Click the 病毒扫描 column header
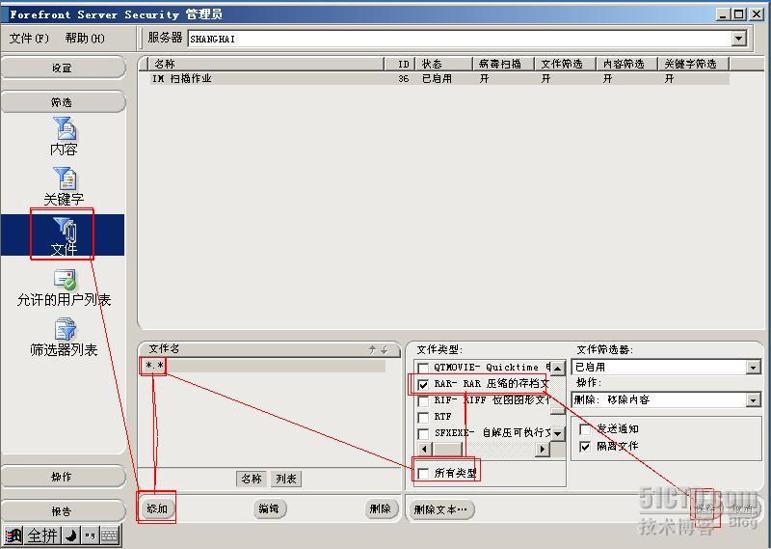Viewport: 771px width, 549px height. tap(504, 64)
